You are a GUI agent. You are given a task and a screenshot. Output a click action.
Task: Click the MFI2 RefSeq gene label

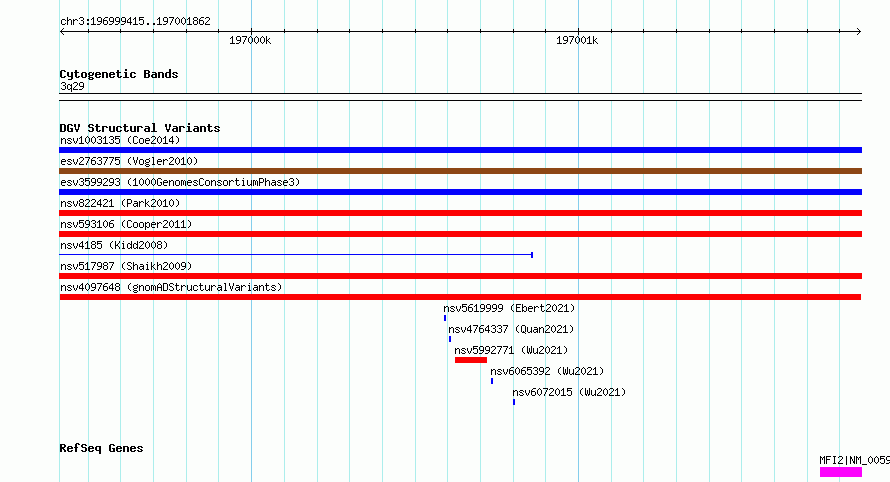coord(854,460)
